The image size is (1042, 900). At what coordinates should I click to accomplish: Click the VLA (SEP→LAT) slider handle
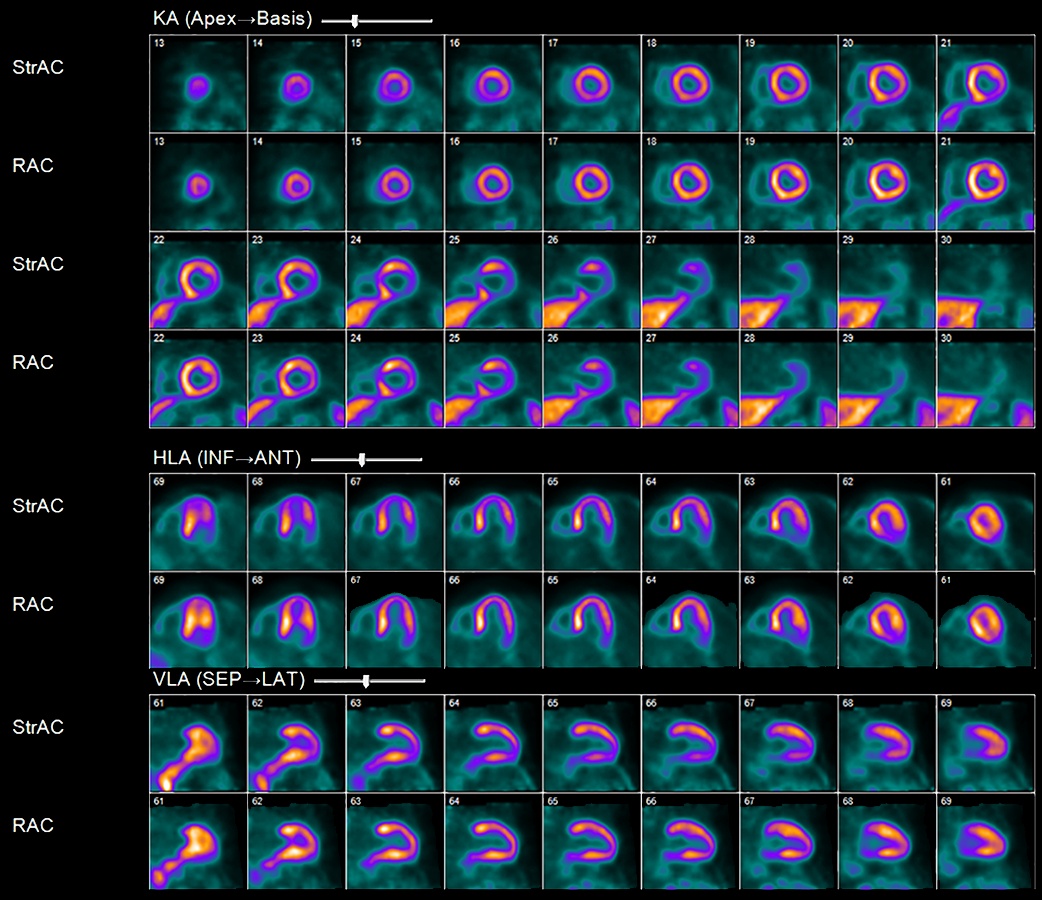click(x=366, y=681)
